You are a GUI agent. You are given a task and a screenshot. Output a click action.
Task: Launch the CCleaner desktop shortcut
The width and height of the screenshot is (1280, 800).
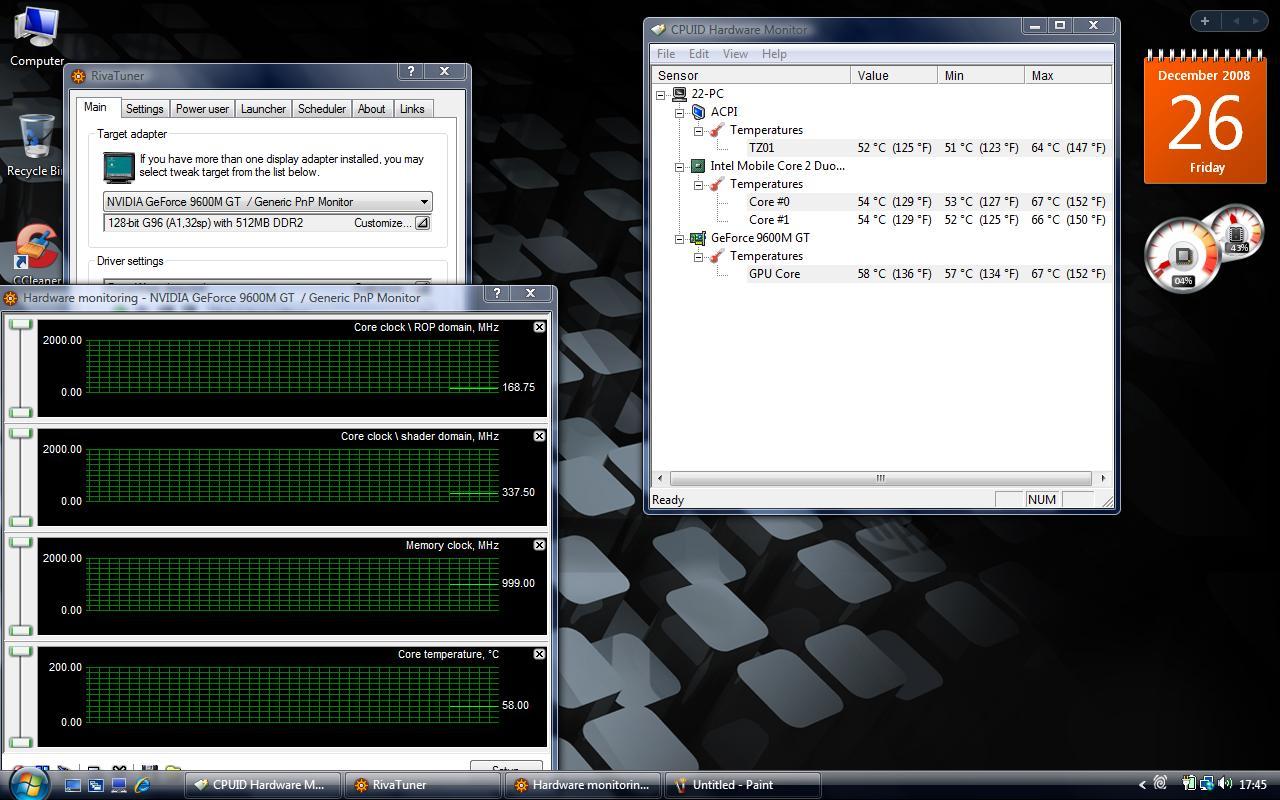click(36, 255)
